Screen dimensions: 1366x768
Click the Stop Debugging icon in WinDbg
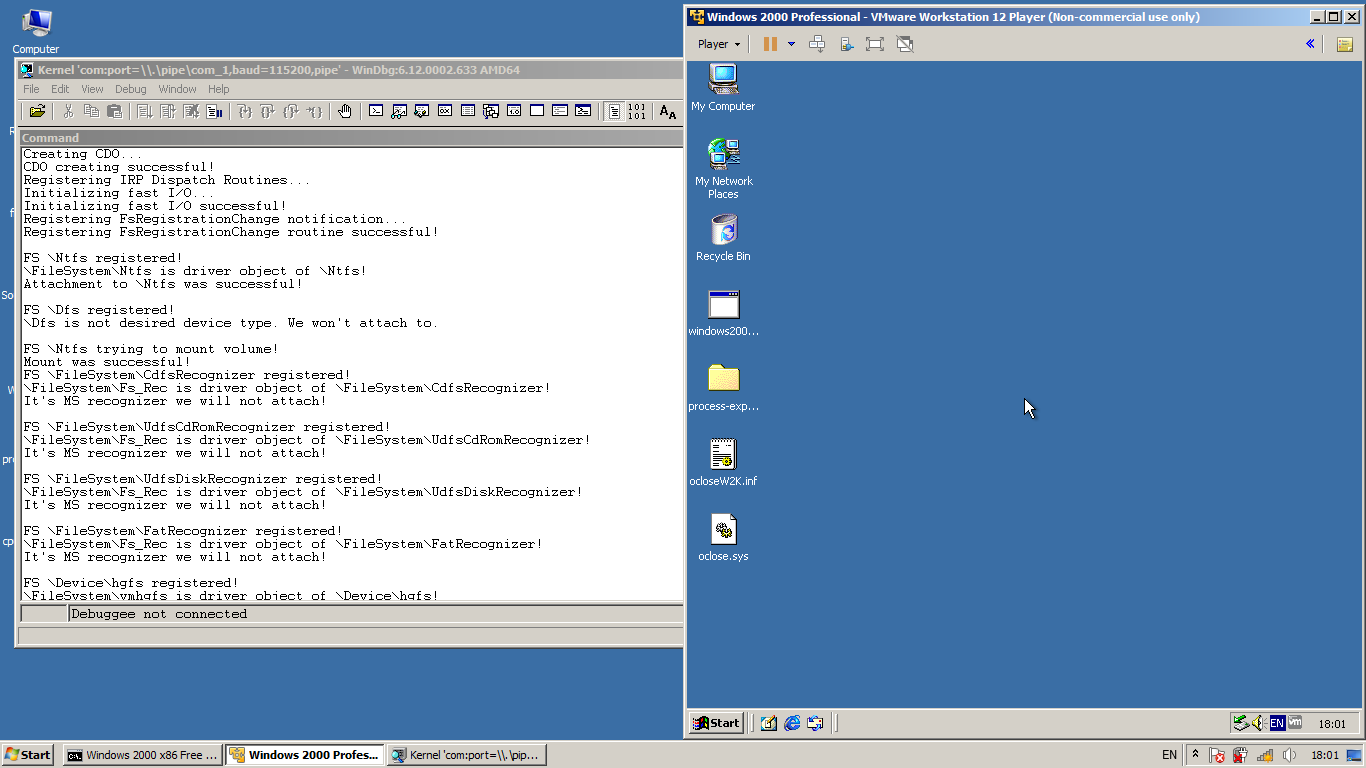click(x=191, y=111)
